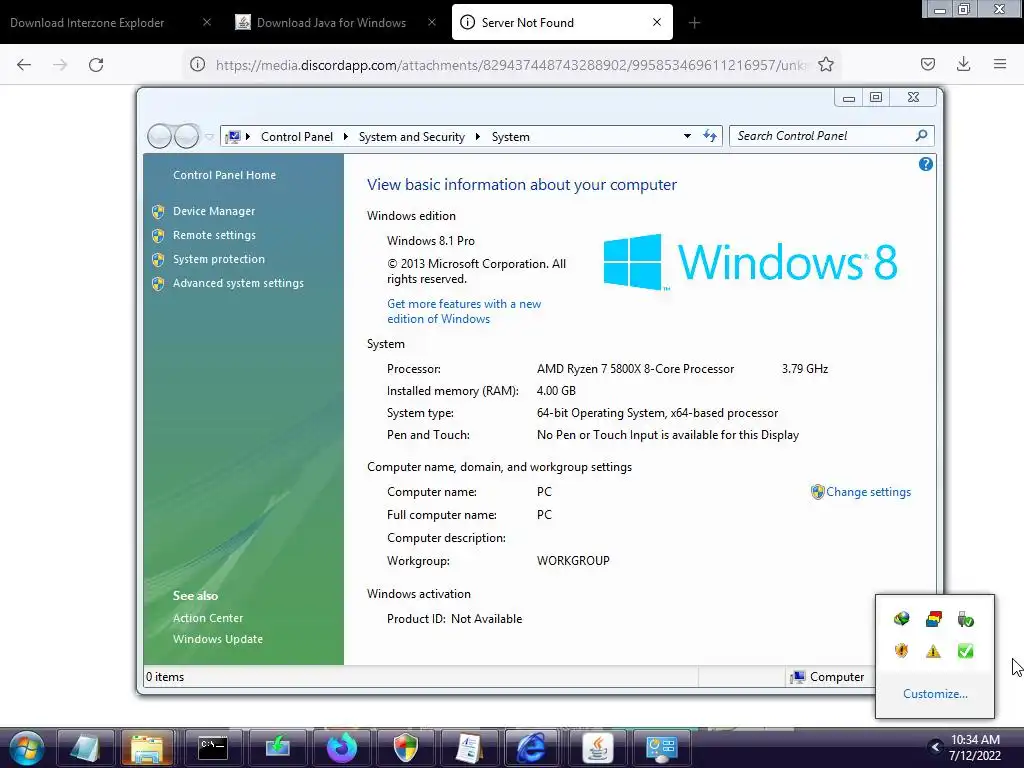Viewport: 1024px width, 768px height.
Task: Select System in the breadcrumb
Action: [x=511, y=136]
